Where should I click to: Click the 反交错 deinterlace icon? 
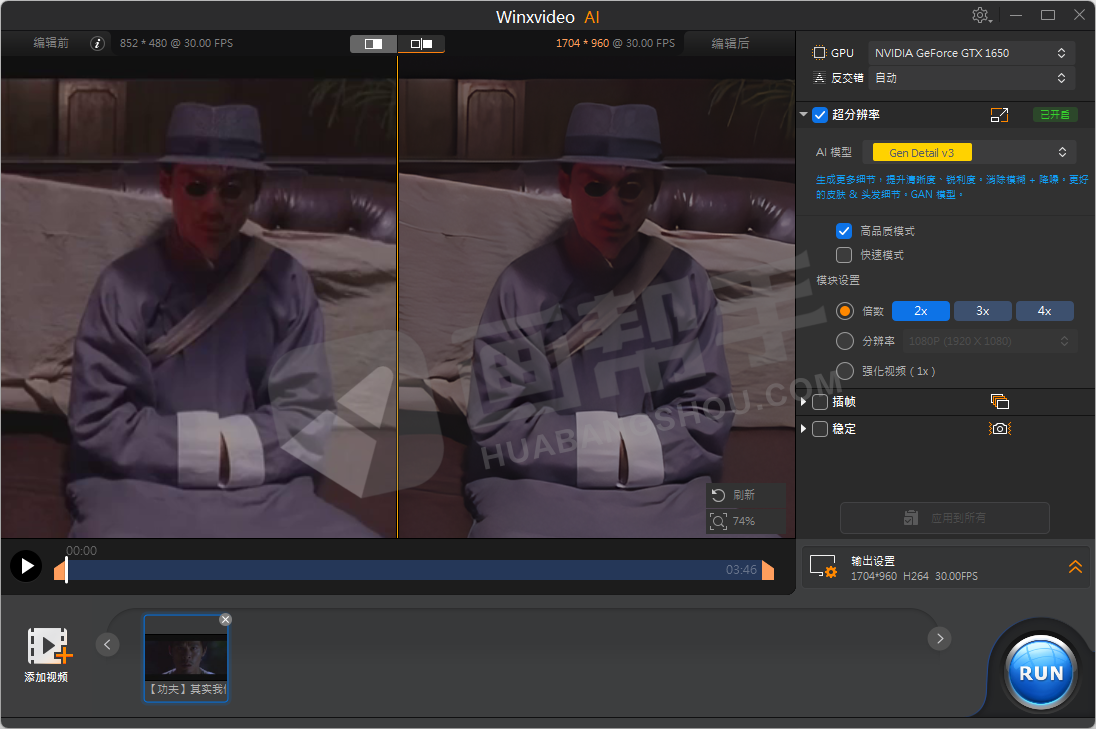pyautogui.click(x=819, y=78)
